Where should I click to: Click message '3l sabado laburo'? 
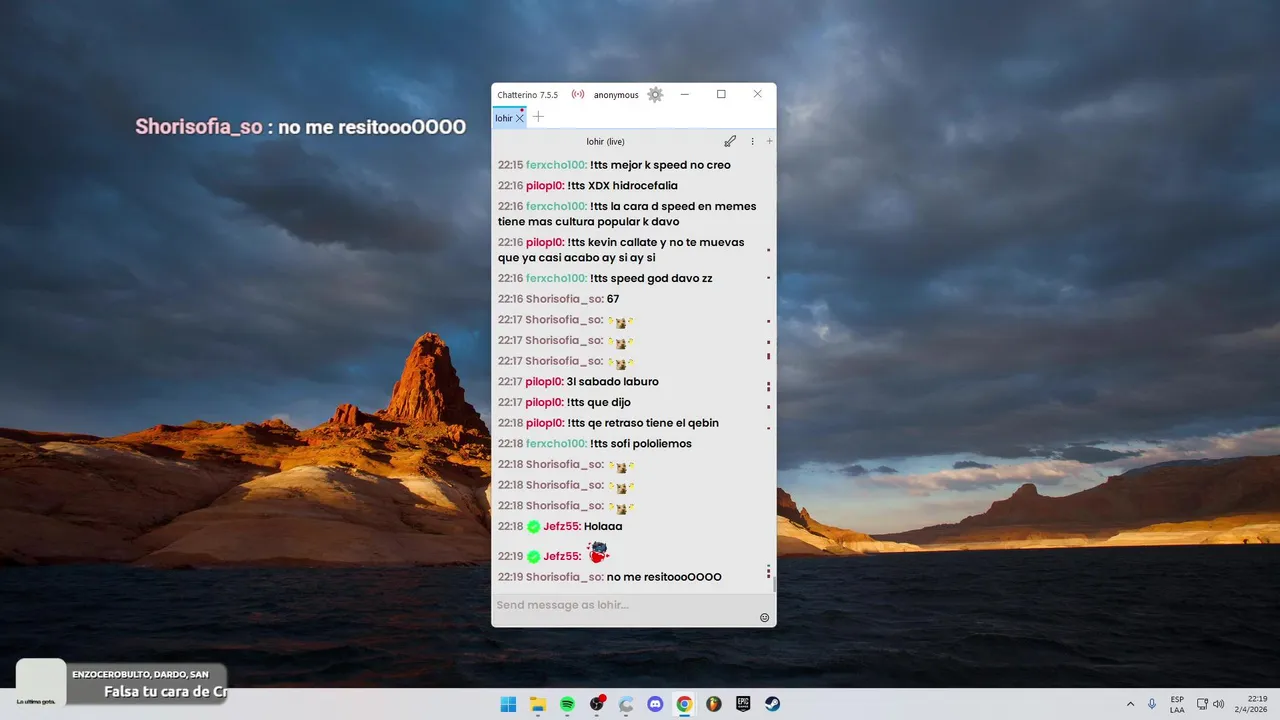(x=613, y=382)
